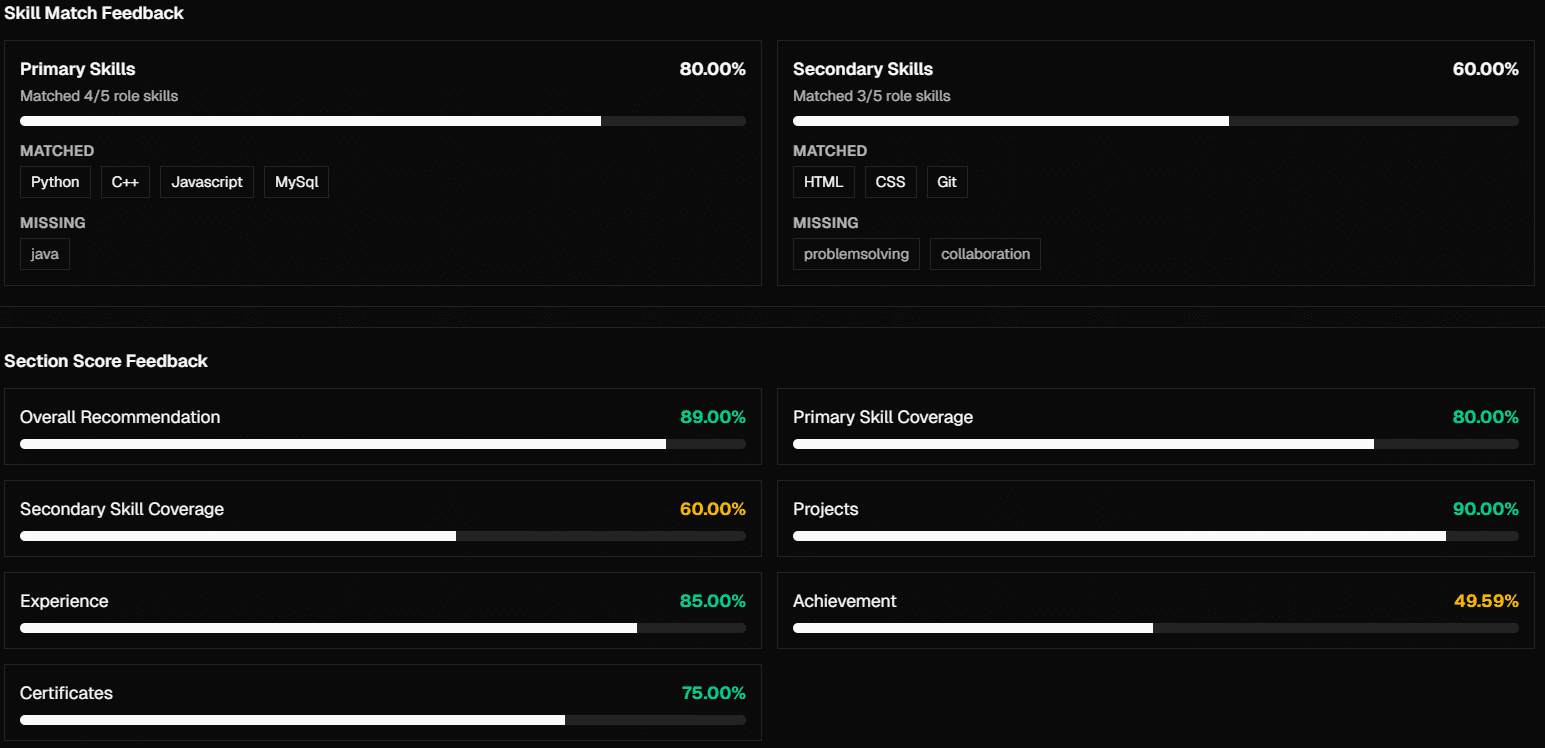Click the Secondary Skill Coverage label

(x=122, y=509)
